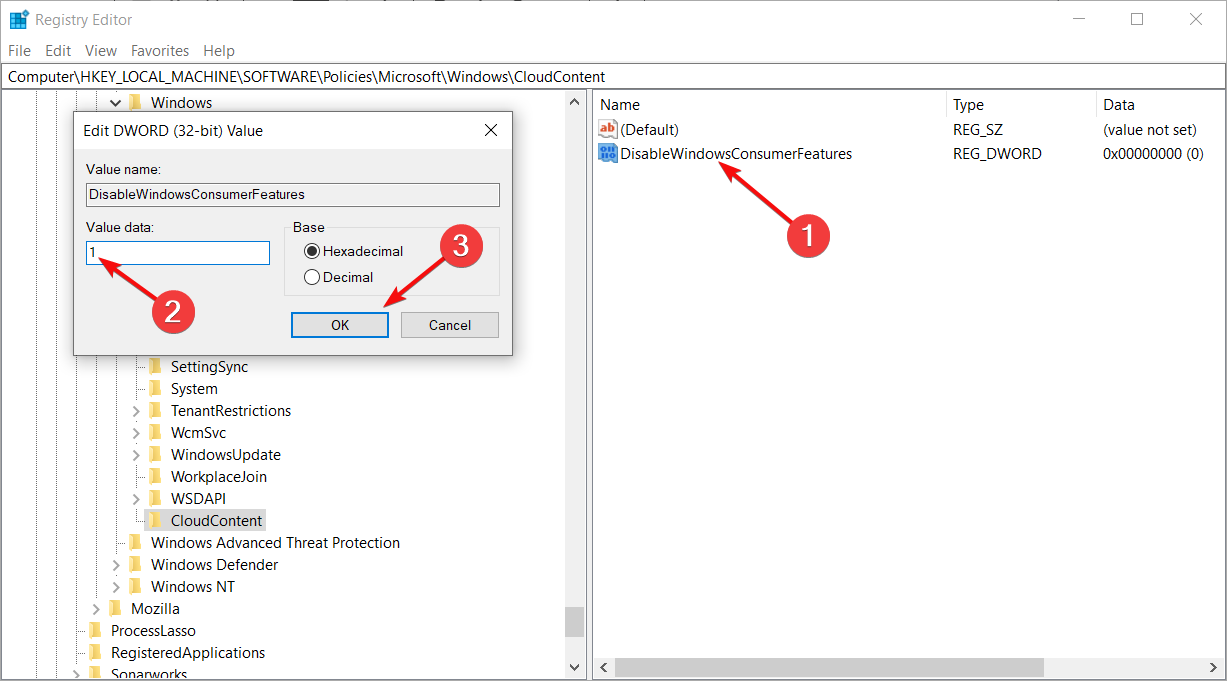Click the Value data input field
The height and width of the screenshot is (681, 1227).
178,253
